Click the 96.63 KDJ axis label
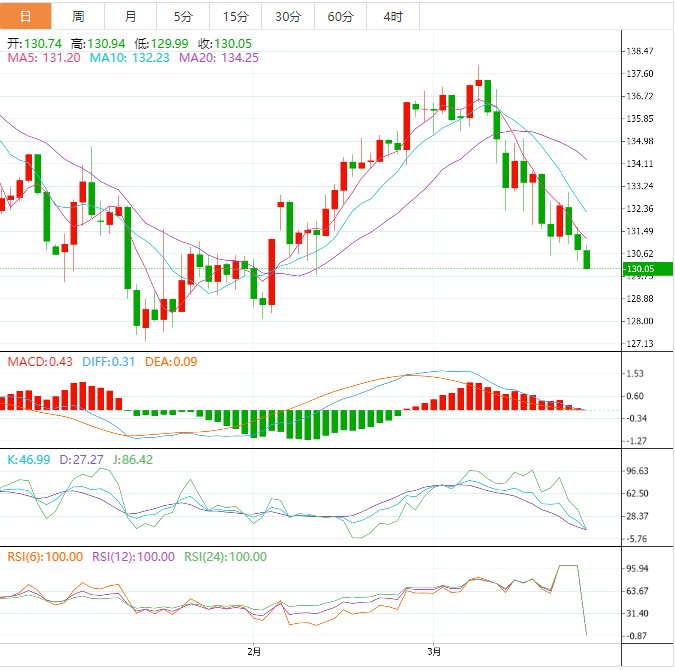This screenshot has height=671, width=675. click(x=637, y=471)
